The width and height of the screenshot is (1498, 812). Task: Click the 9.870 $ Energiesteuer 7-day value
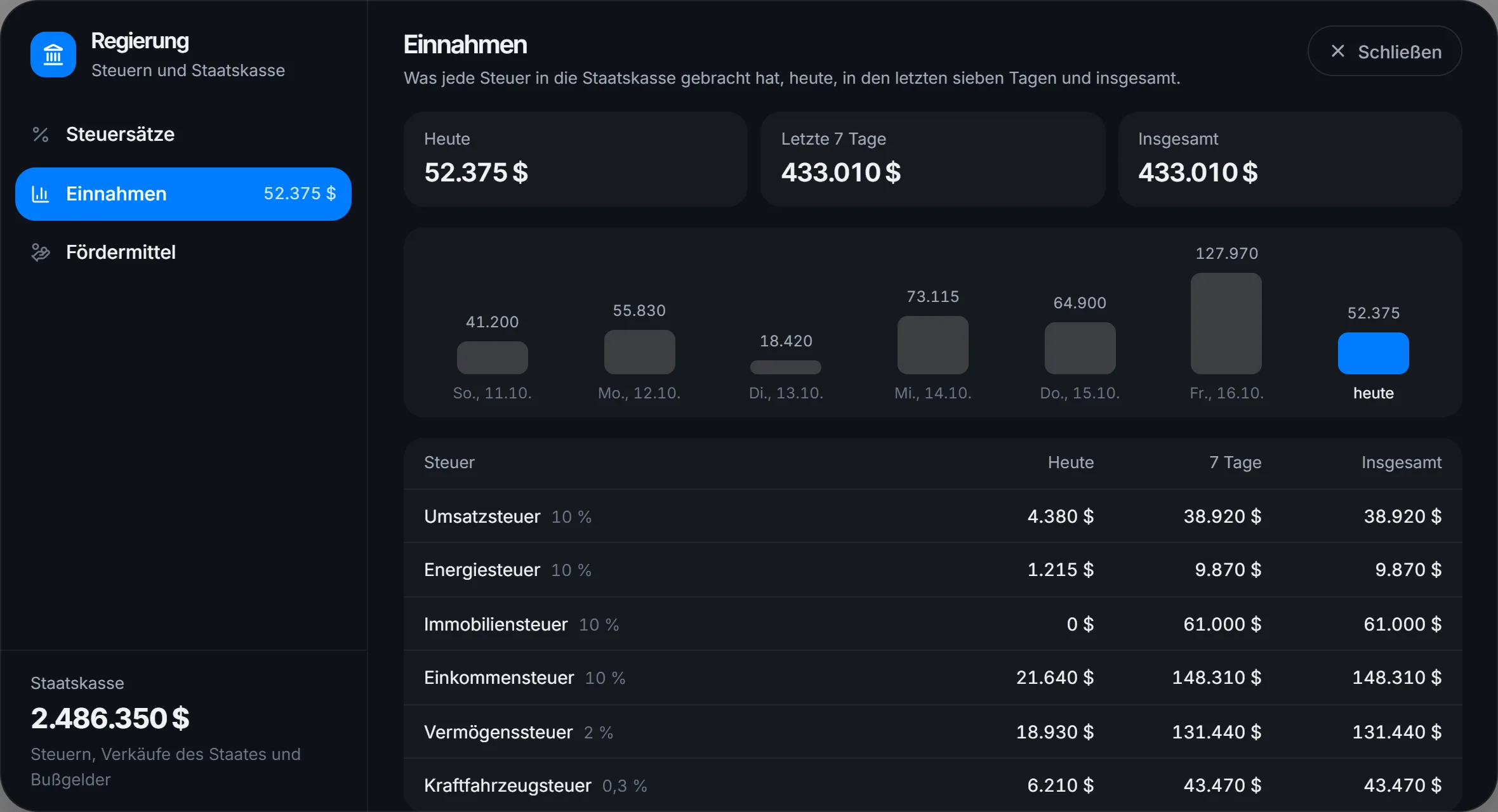1228,570
